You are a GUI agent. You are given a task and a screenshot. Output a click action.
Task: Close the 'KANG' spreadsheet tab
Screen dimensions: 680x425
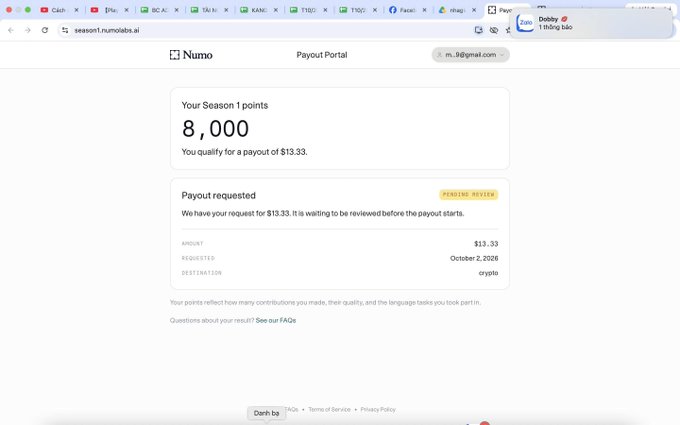[x=275, y=10]
